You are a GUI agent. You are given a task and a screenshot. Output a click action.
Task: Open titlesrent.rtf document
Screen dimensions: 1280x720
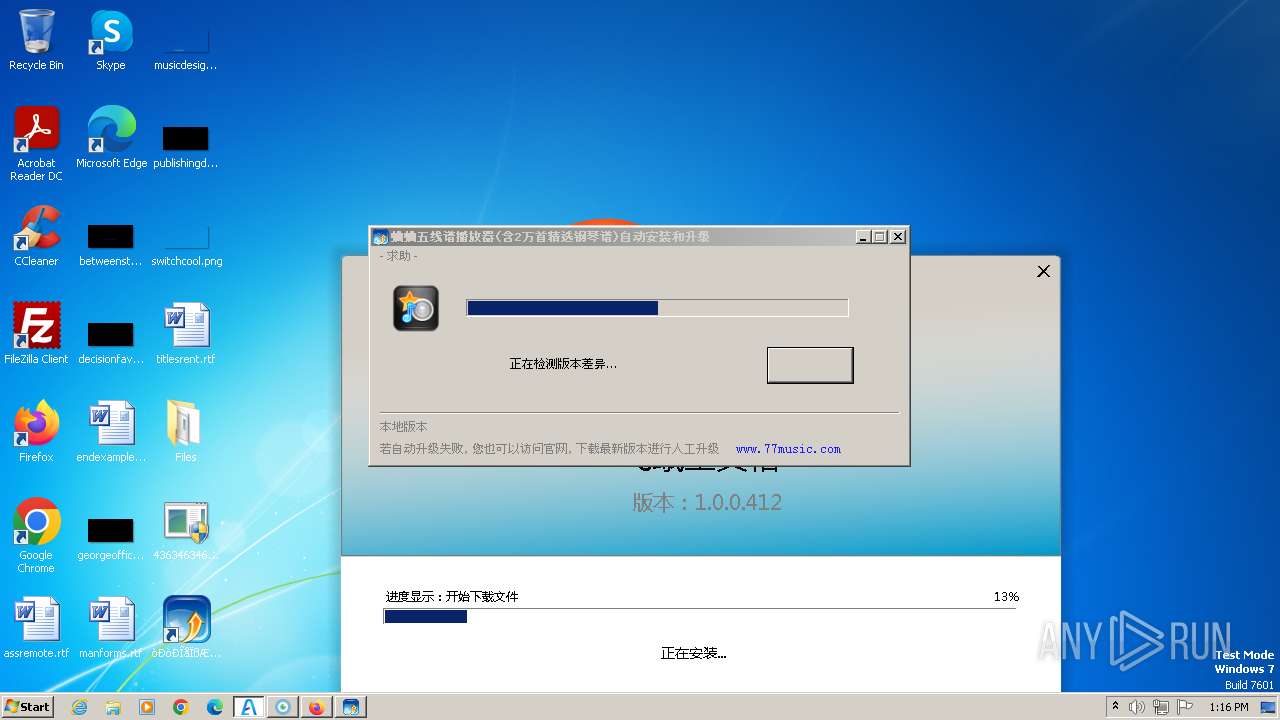pos(186,334)
